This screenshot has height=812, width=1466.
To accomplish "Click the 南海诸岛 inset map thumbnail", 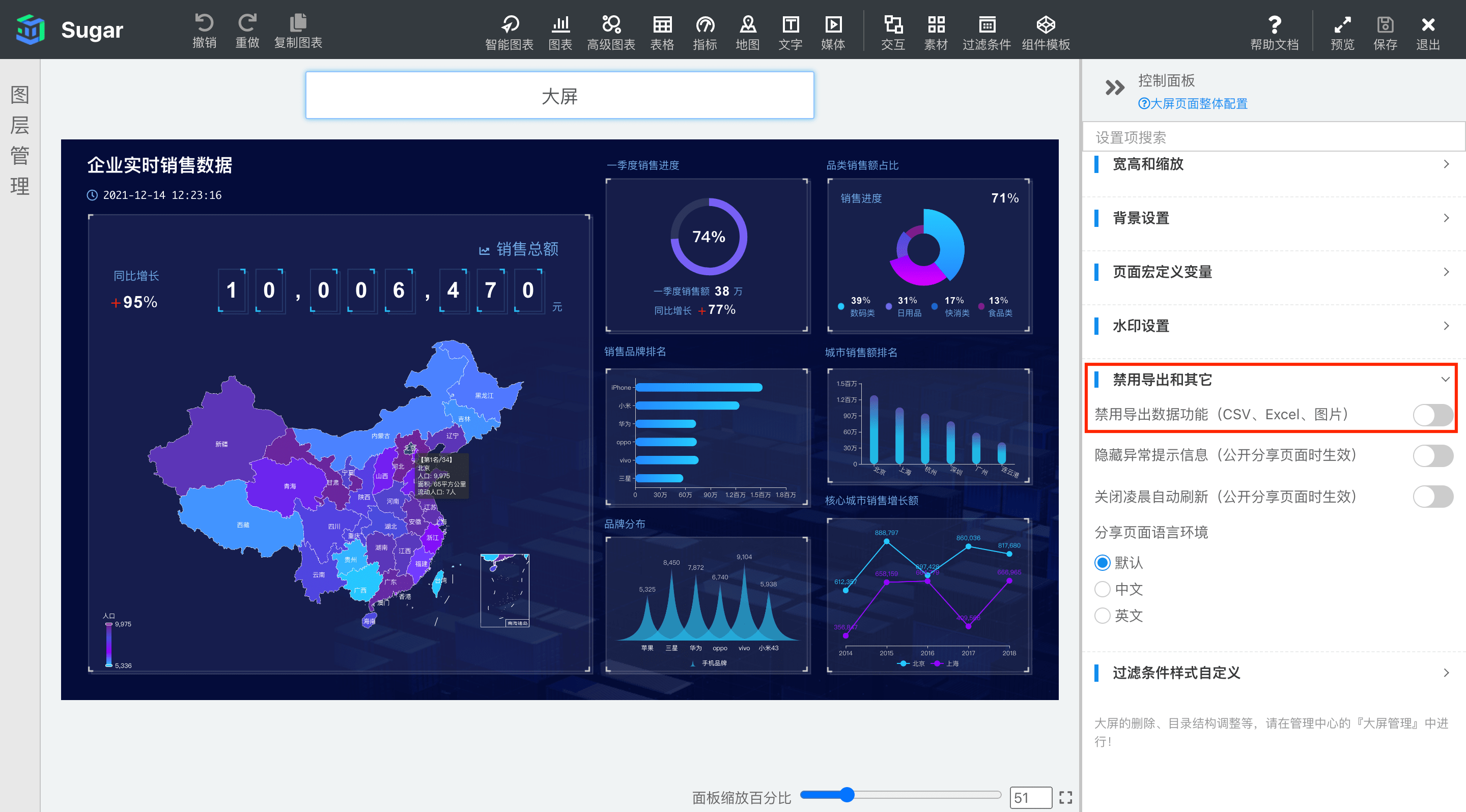I will 505,590.
